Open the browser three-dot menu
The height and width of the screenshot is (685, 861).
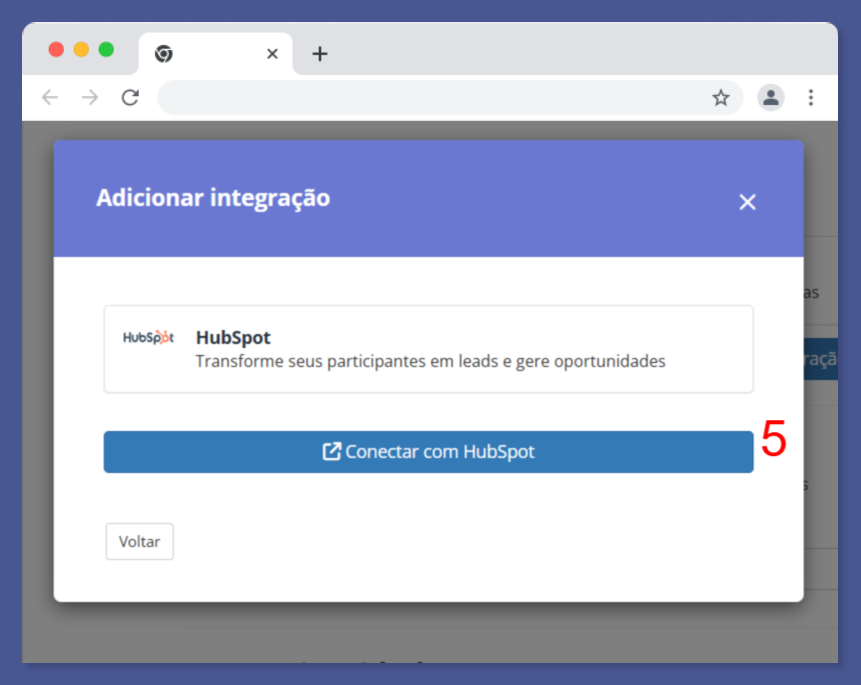pyautogui.click(x=810, y=98)
